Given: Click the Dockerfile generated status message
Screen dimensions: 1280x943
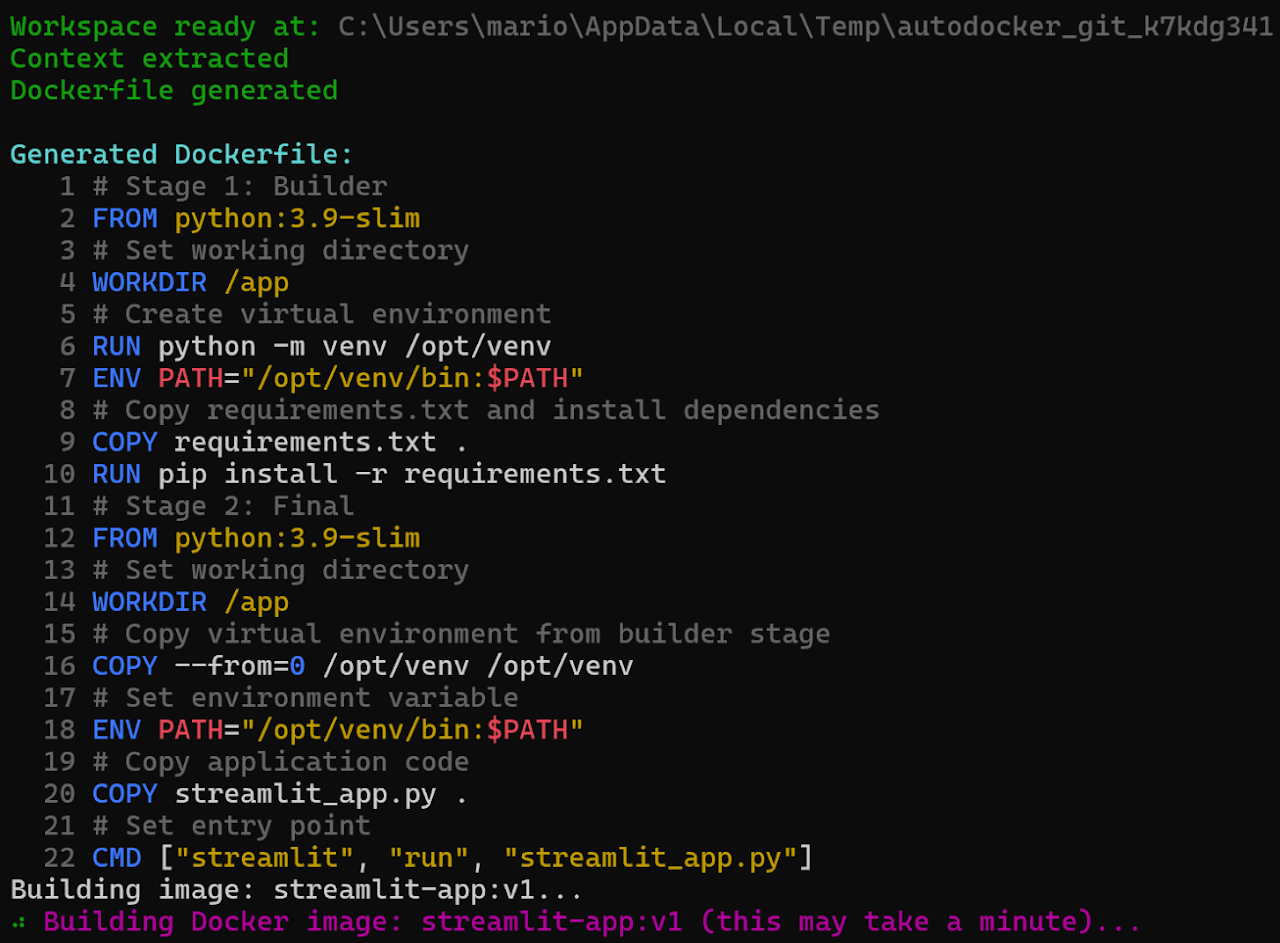Looking at the screenshot, I should [x=173, y=90].
